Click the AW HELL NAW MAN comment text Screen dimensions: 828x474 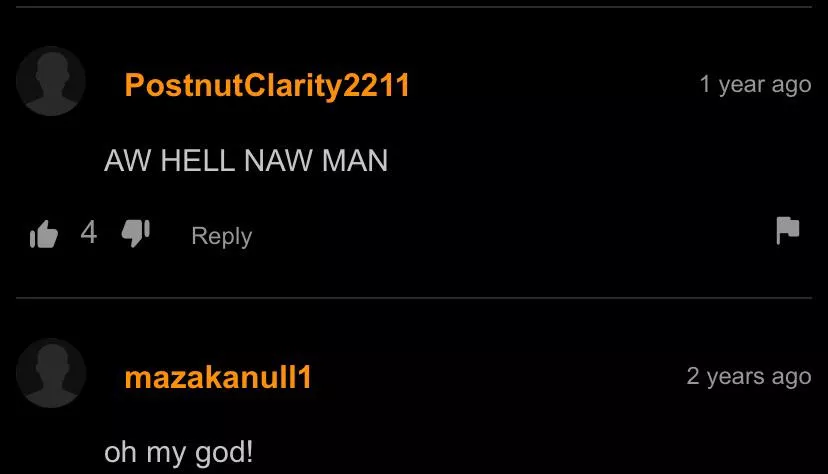click(x=246, y=160)
